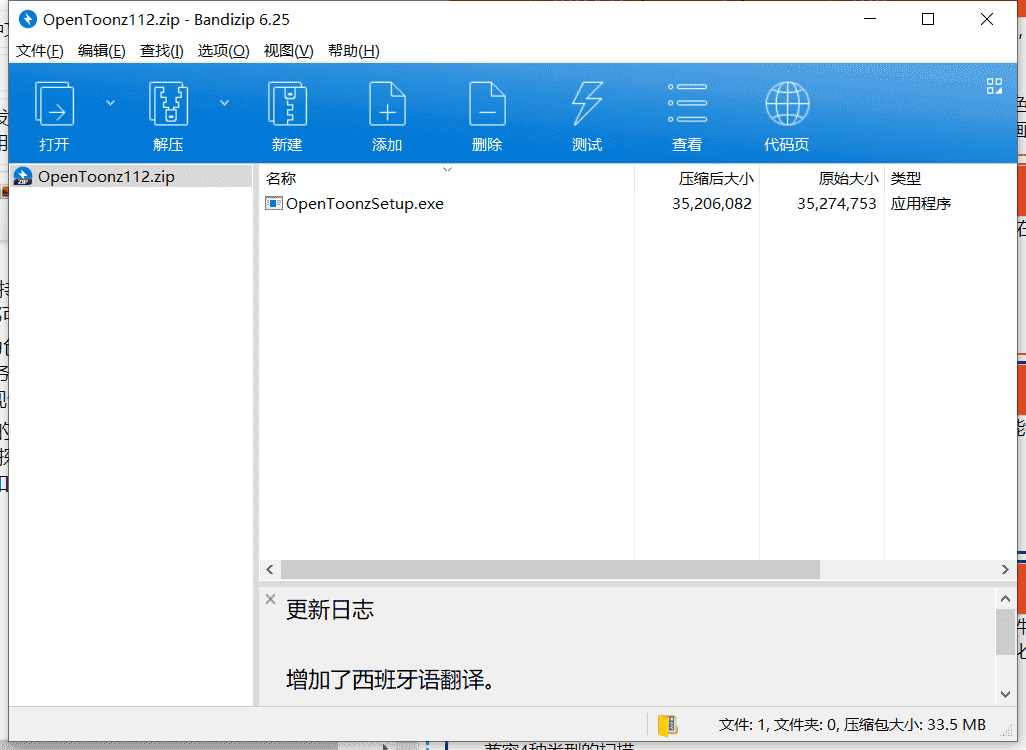Close the Bandizip window
The width and height of the screenshot is (1026, 750).
click(x=987, y=19)
